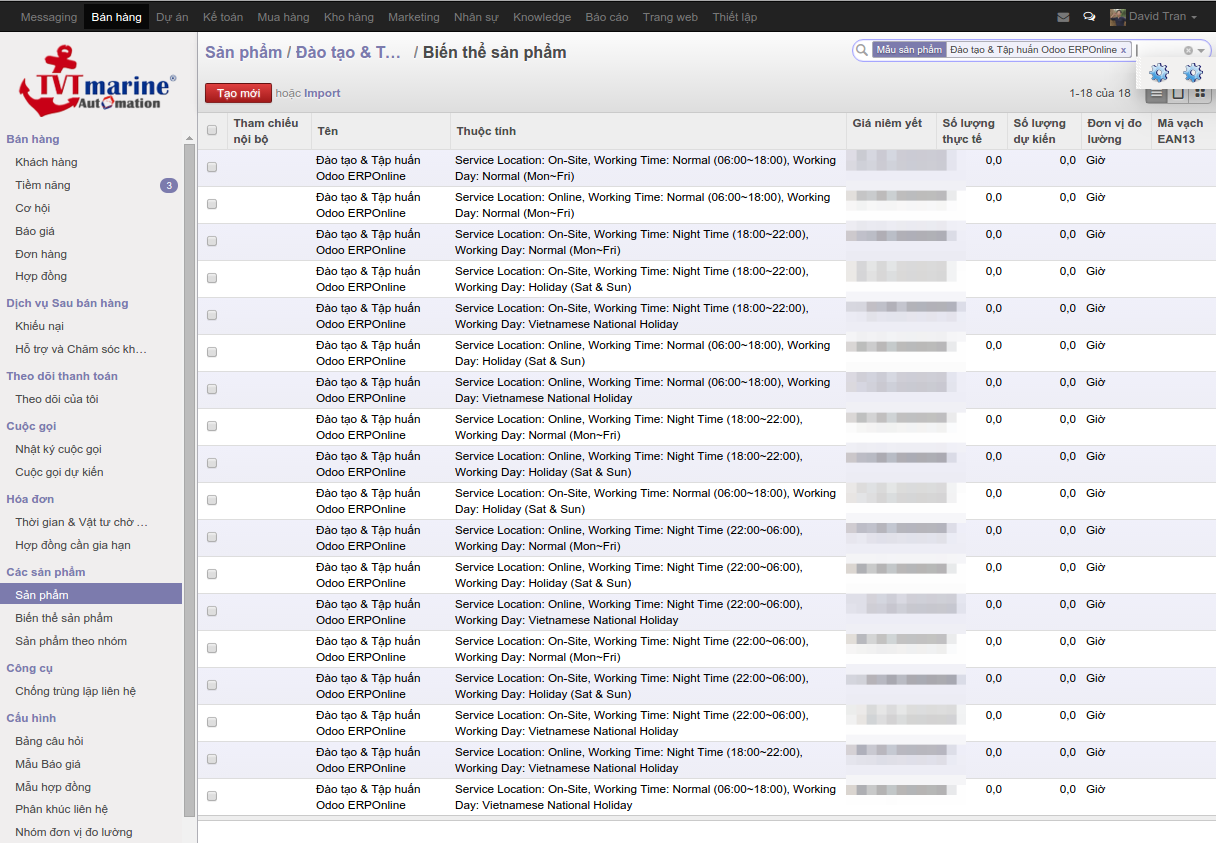Viewport: 1216px width, 843px height.
Task: Clear the search box with the round X
Action: (1188, 50)
